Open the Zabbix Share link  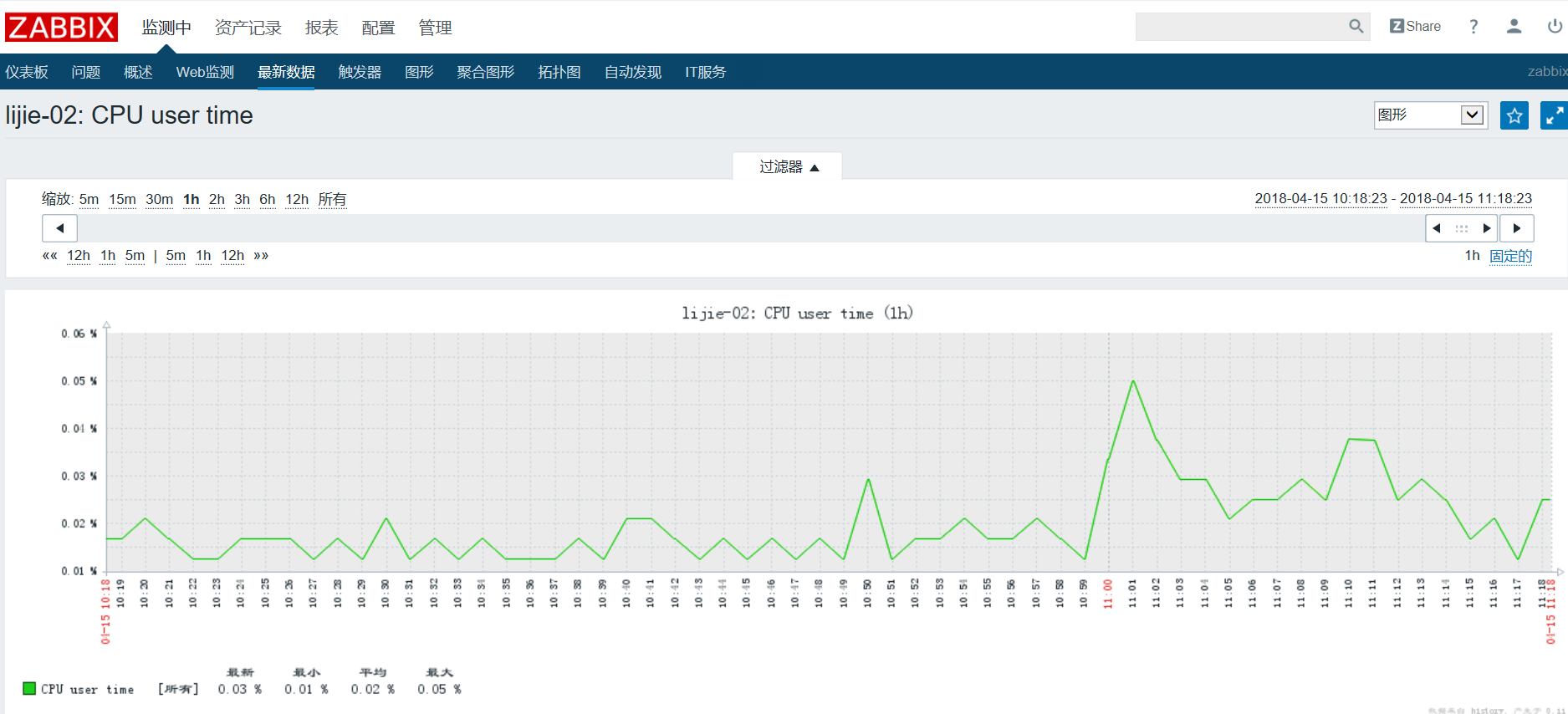[x=1415, y=27]
